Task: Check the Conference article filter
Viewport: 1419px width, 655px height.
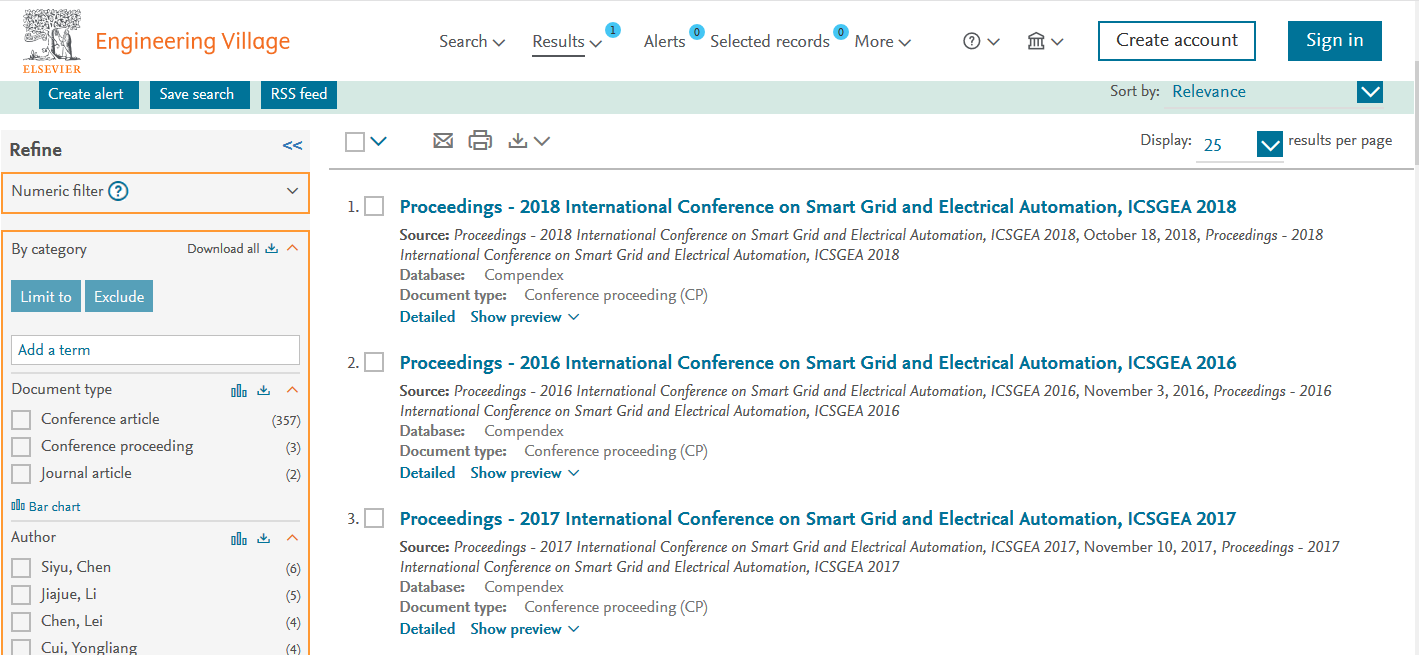Action: click(21, 420)
